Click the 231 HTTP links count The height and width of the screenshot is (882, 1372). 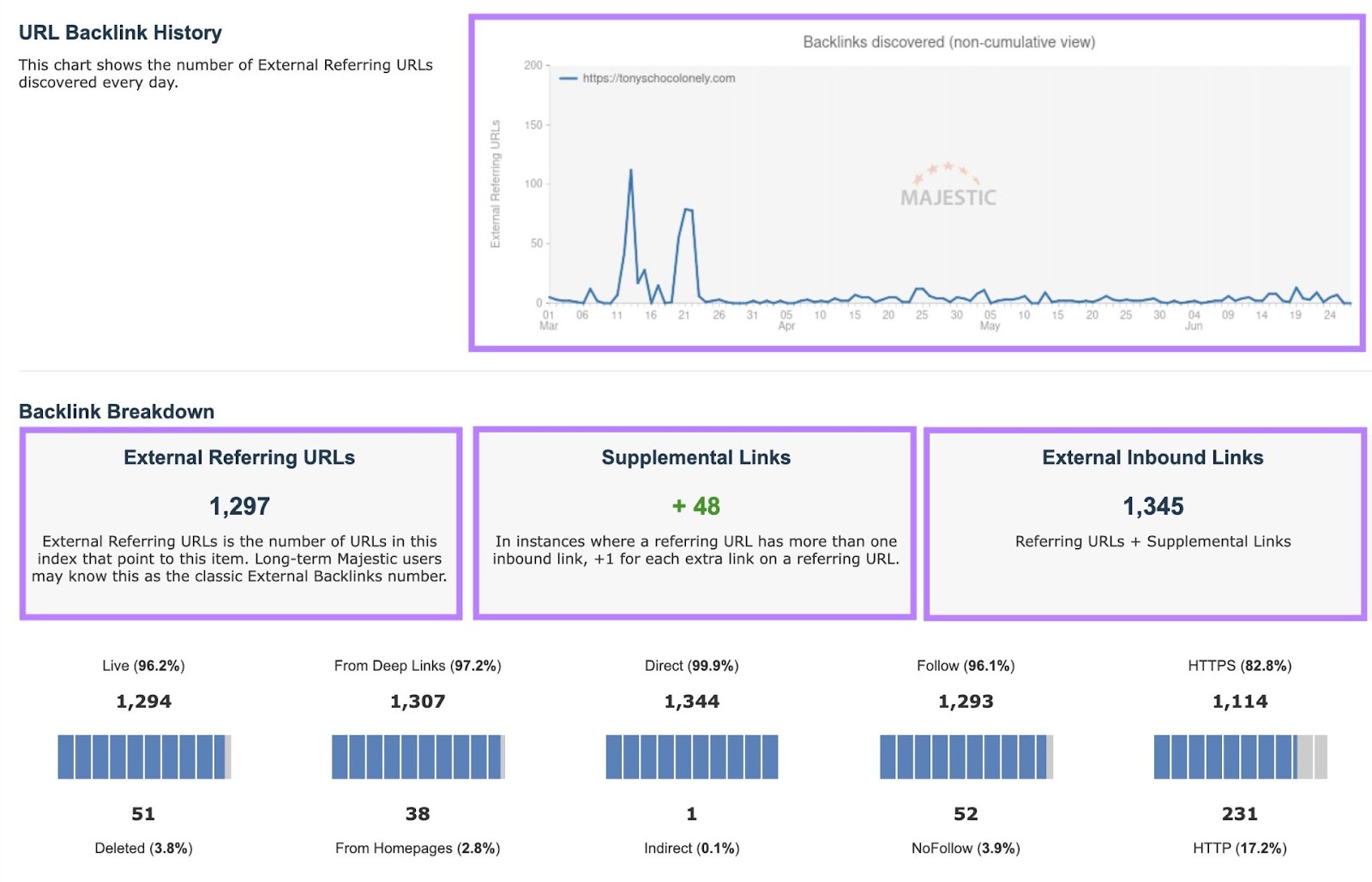coord(1240,813)
